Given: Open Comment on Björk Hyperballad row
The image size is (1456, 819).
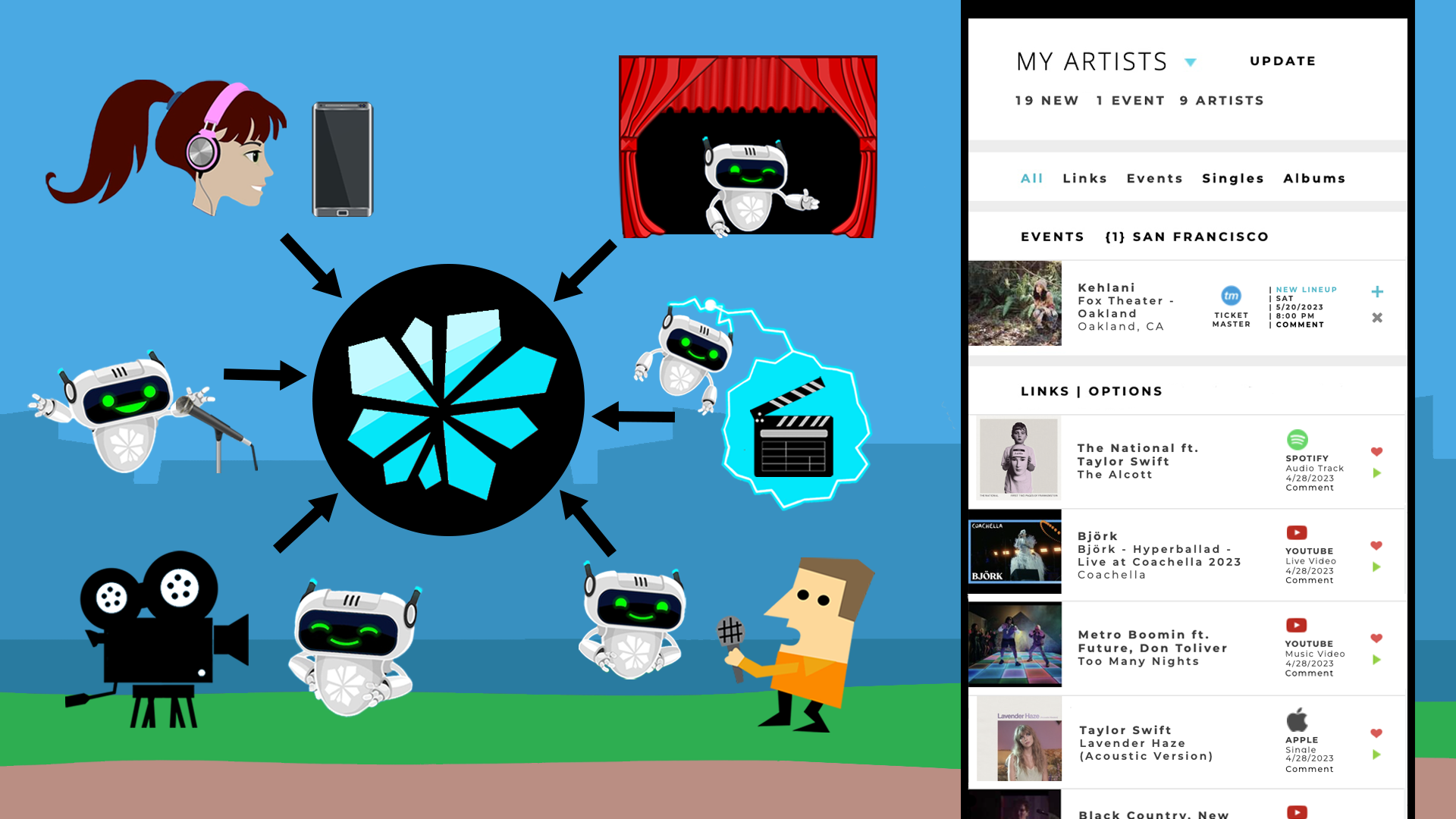Looking at the screenshot, I should point(1310,580).
